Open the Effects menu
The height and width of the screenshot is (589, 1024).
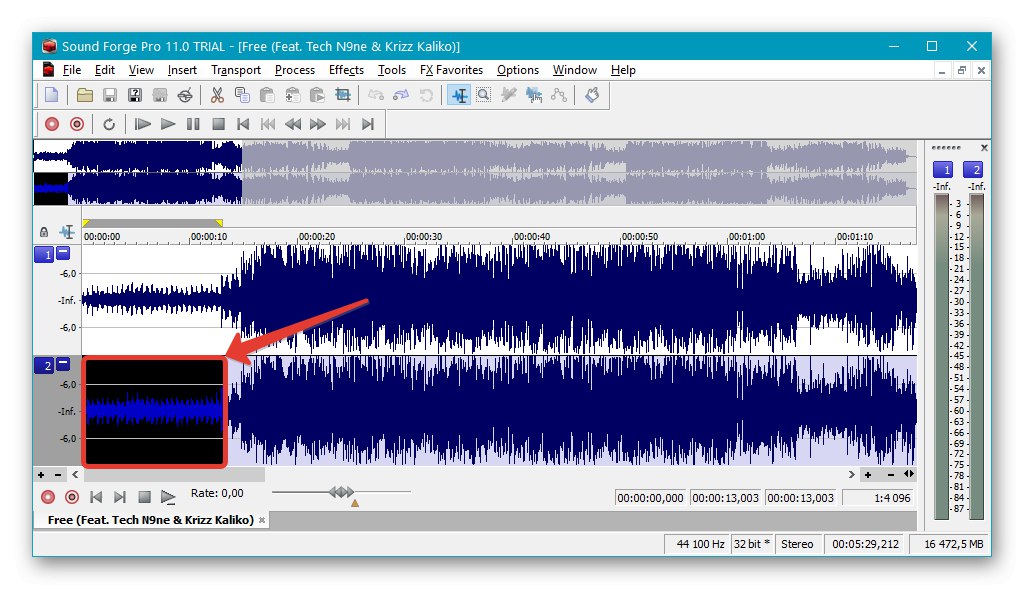(x=346, y=70)
